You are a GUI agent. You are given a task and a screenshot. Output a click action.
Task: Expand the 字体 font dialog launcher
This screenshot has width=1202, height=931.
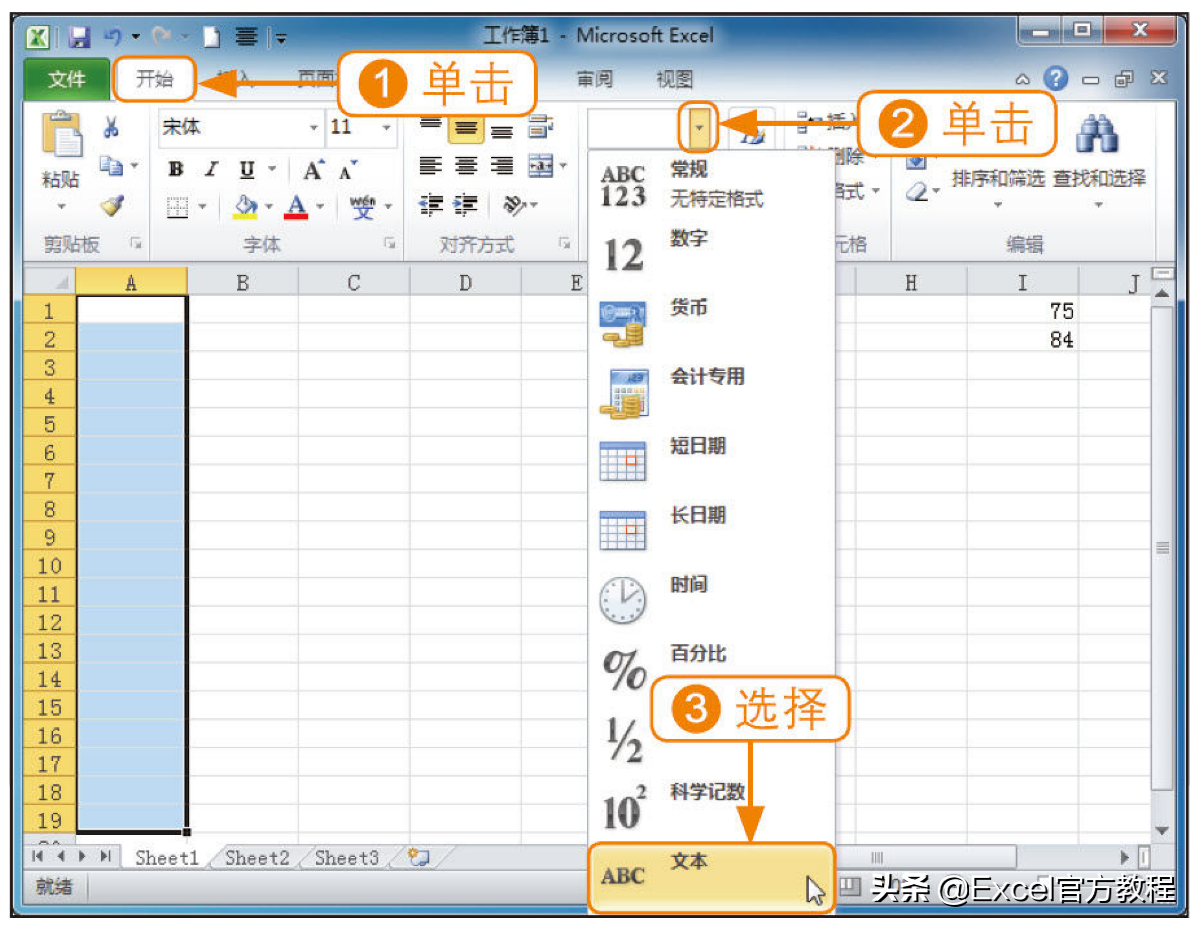click(x=392, y=243)
